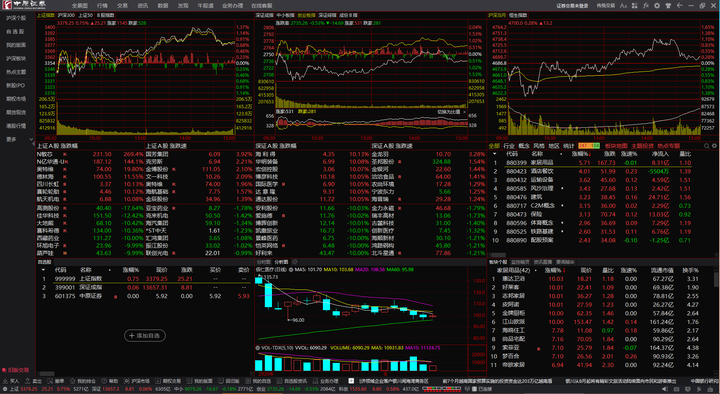Switch to 创业板指 tab
The height and width of the screenshot is (394, 720).
[306, 15]
